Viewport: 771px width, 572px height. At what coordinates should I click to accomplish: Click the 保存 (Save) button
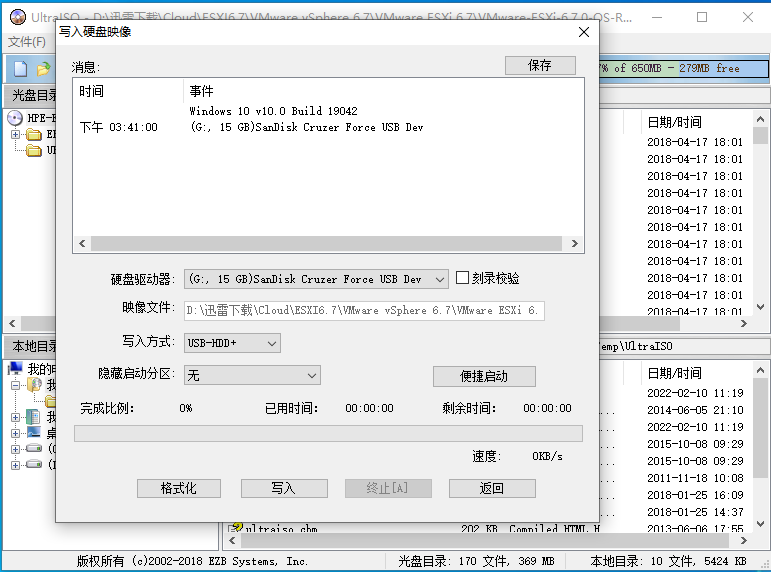(x=540, y=65)
